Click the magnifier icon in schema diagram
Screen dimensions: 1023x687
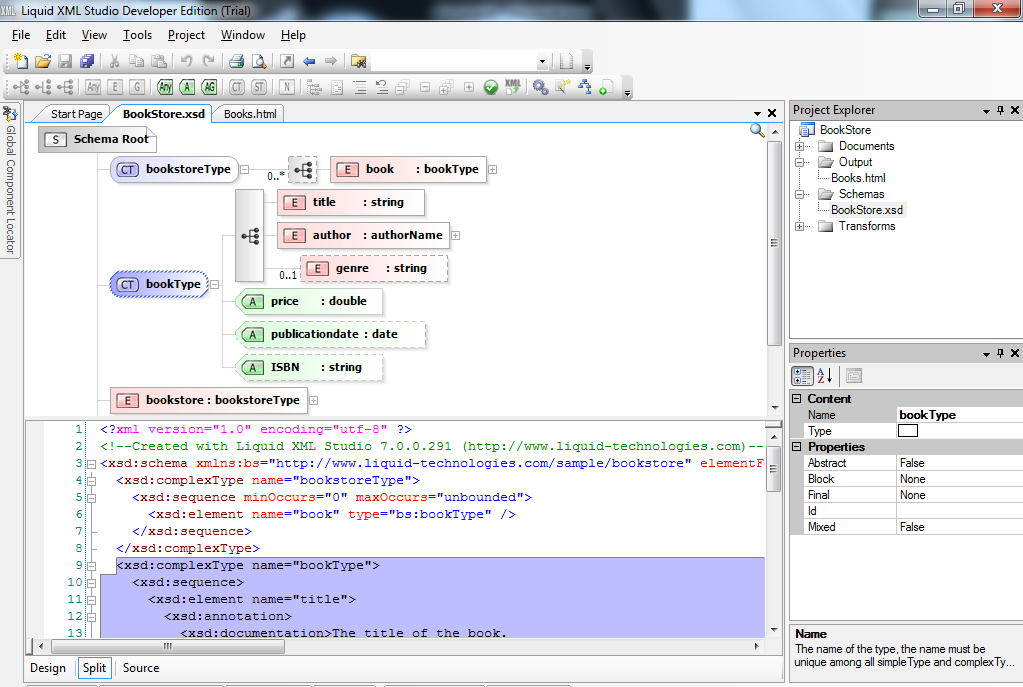pos(757,130)
